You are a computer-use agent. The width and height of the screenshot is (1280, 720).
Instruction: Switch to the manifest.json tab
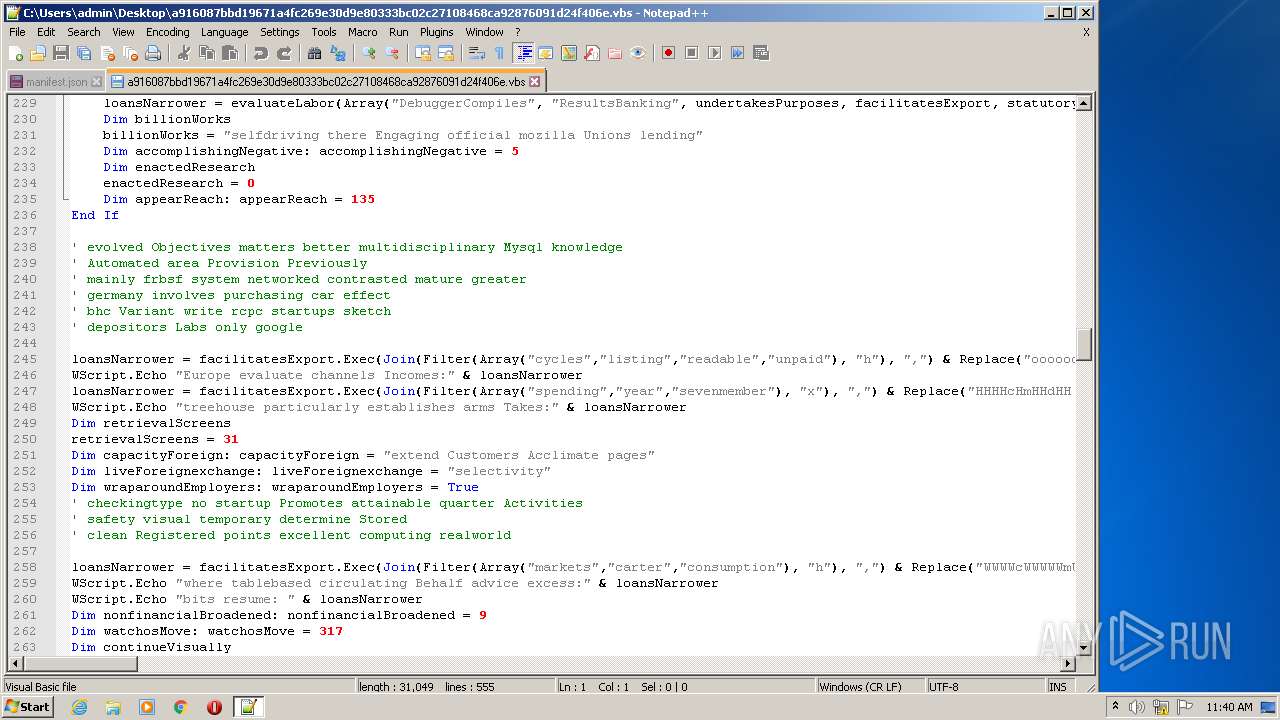(56, 82)
